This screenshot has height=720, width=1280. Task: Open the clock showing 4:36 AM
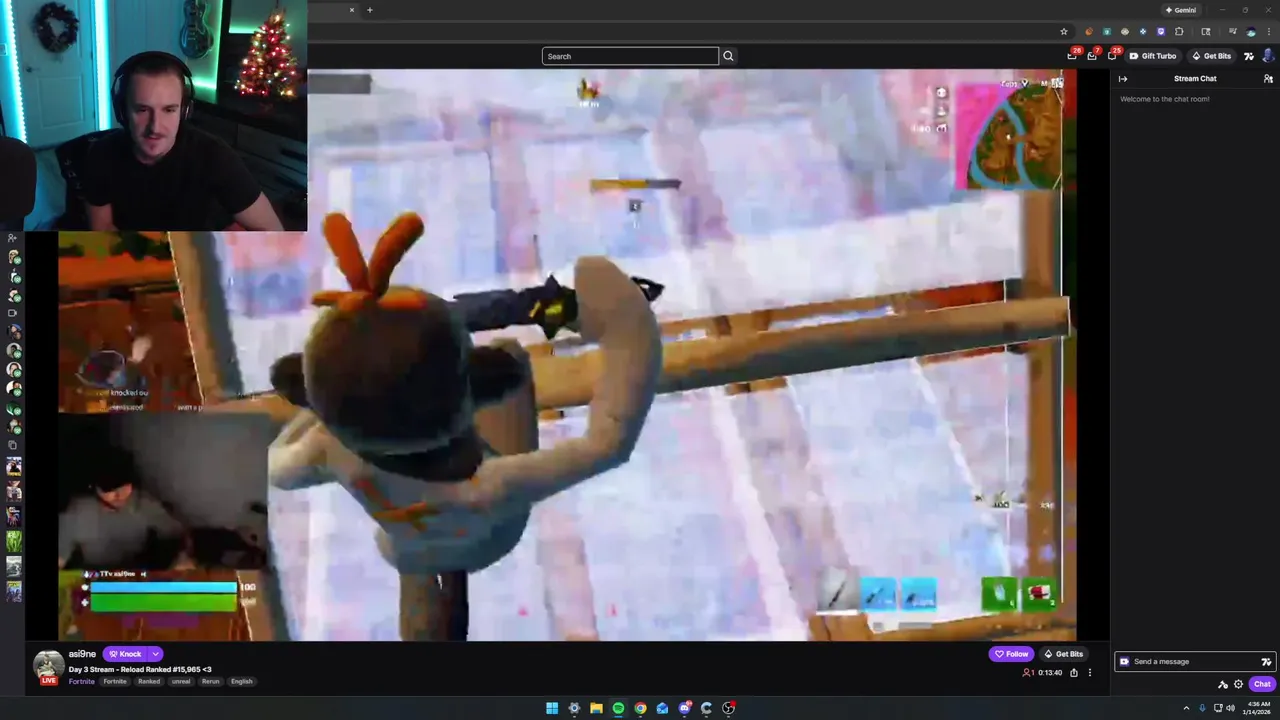pyautogui.click(x=1258, y=708)
